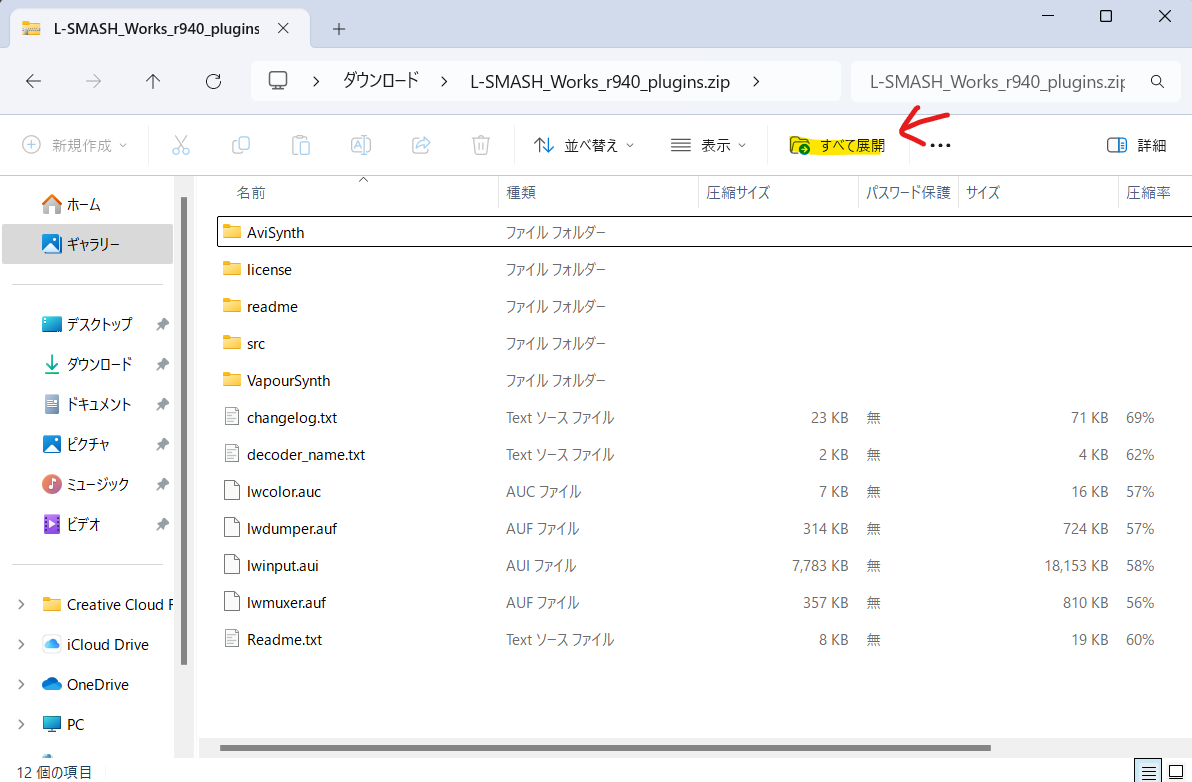The width and height of the screenshot is (1192, 782).
Task: Sort by パスワード保護 column header
Action: (x=908, y=193)
